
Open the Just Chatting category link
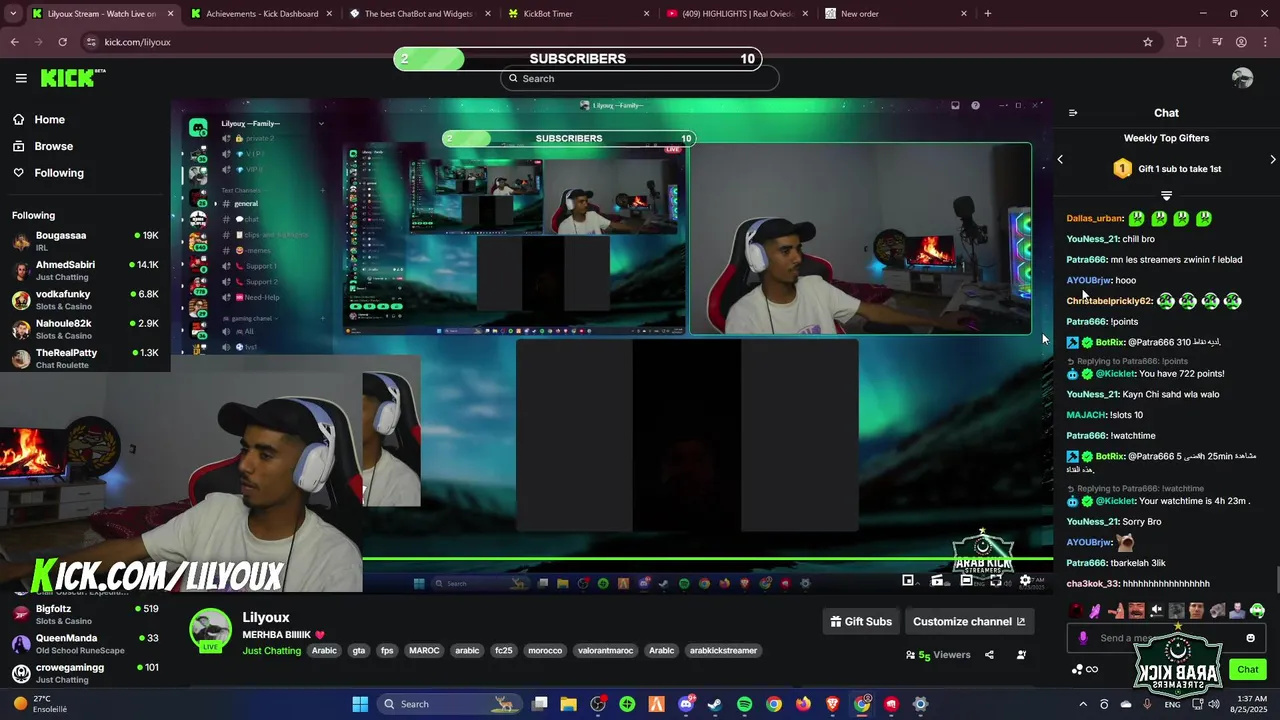271,651
